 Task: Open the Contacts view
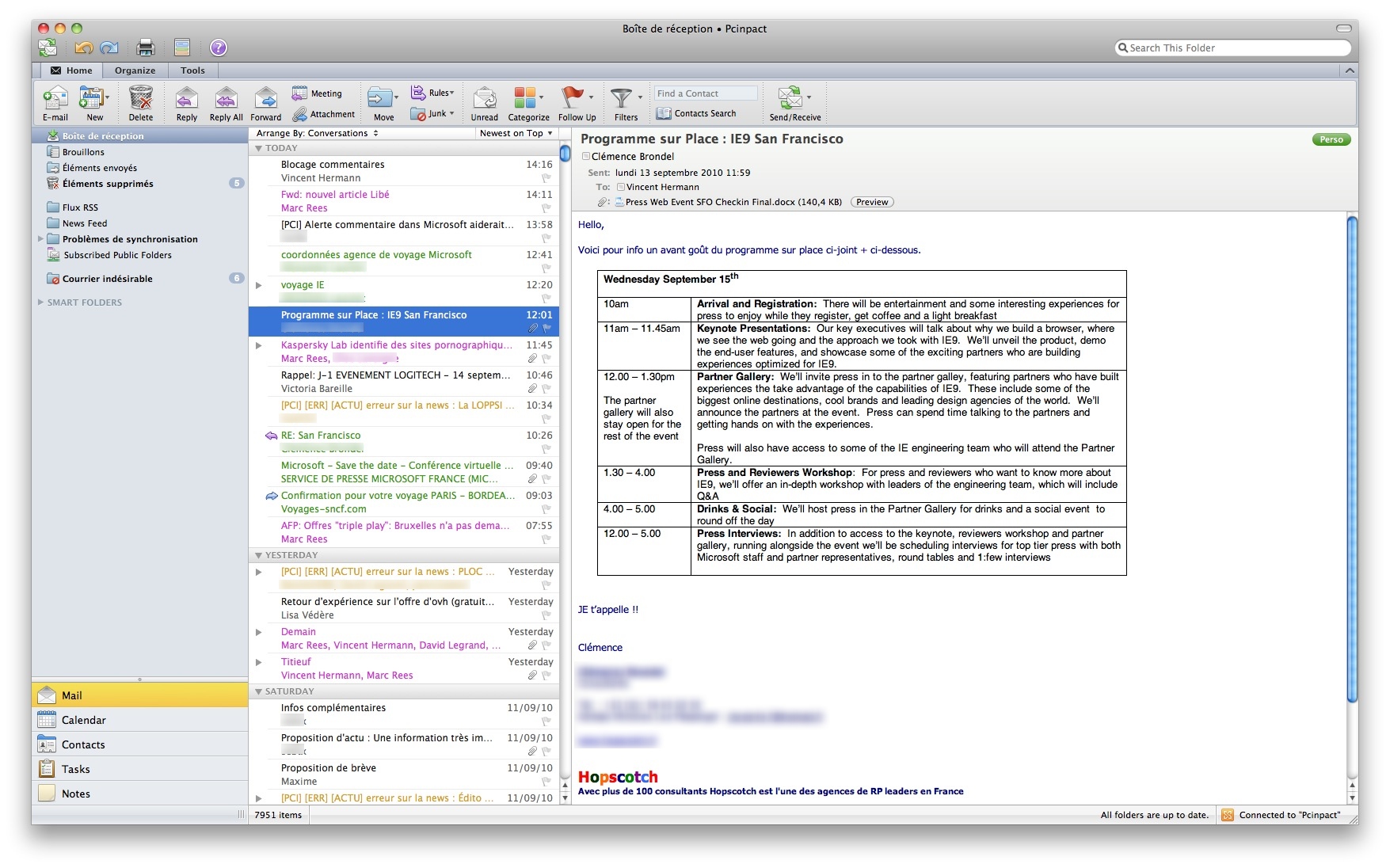pyautogui.click(x=140, y=744)
